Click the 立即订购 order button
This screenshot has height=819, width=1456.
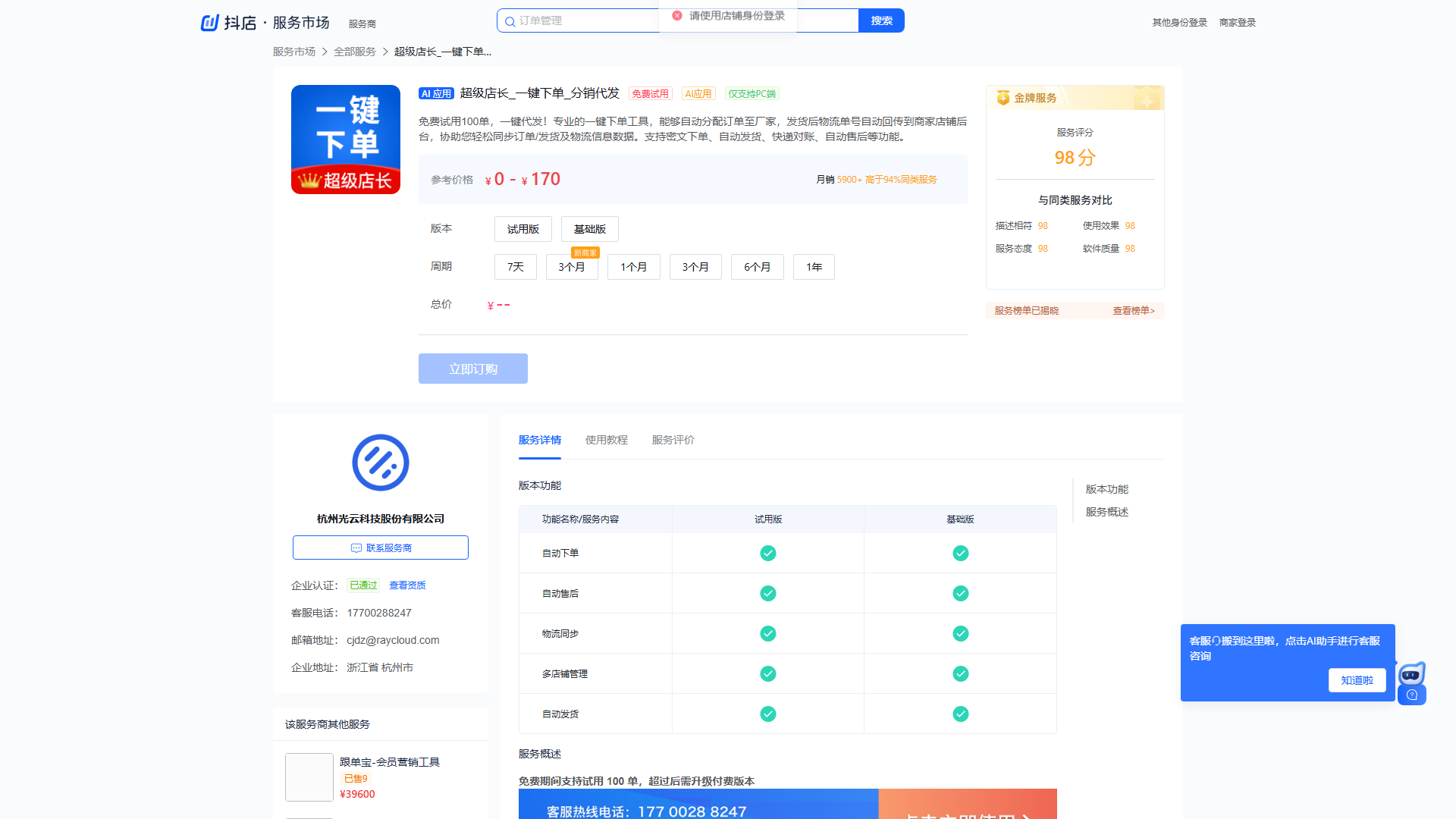pos(473,369)
